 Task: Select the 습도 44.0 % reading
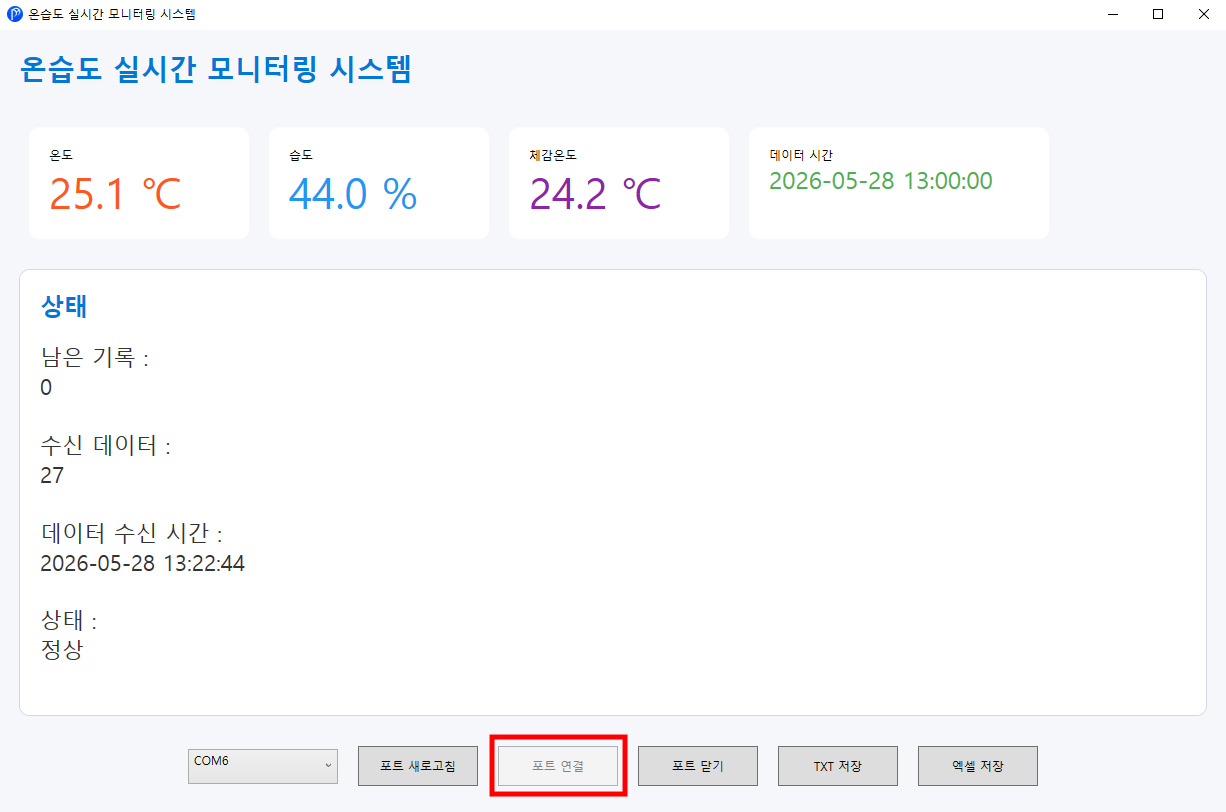coord(353,194)
